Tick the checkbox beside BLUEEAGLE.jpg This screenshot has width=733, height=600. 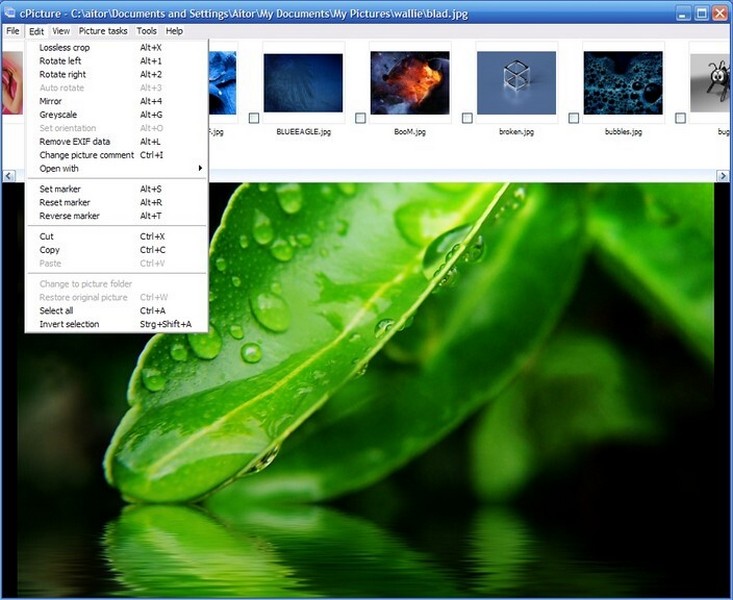254,118
